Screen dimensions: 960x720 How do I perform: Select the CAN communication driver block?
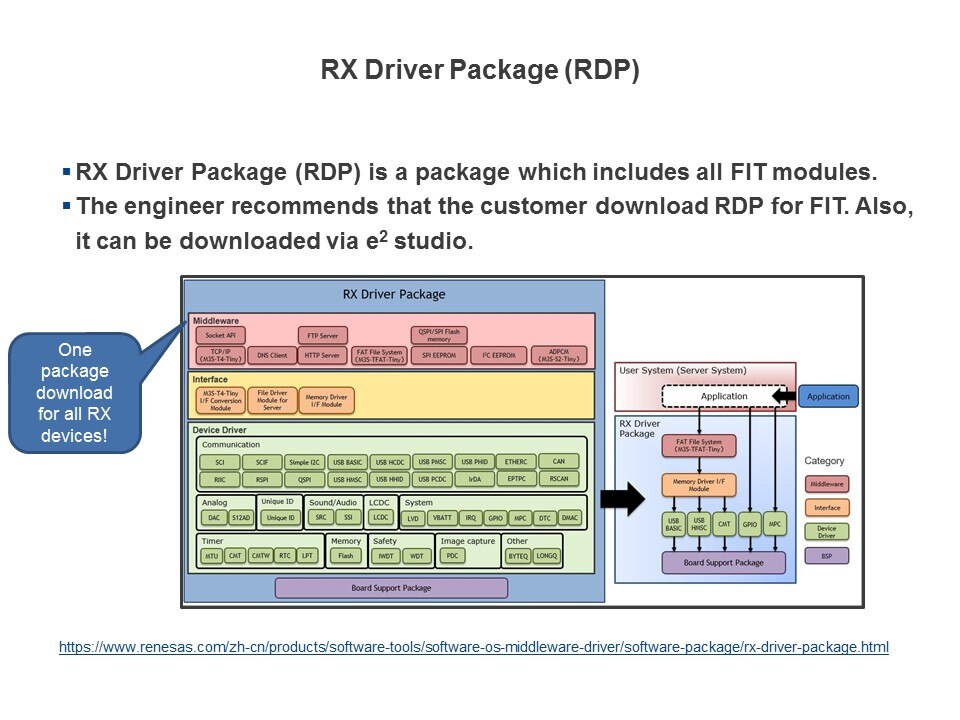coord(558,462)
